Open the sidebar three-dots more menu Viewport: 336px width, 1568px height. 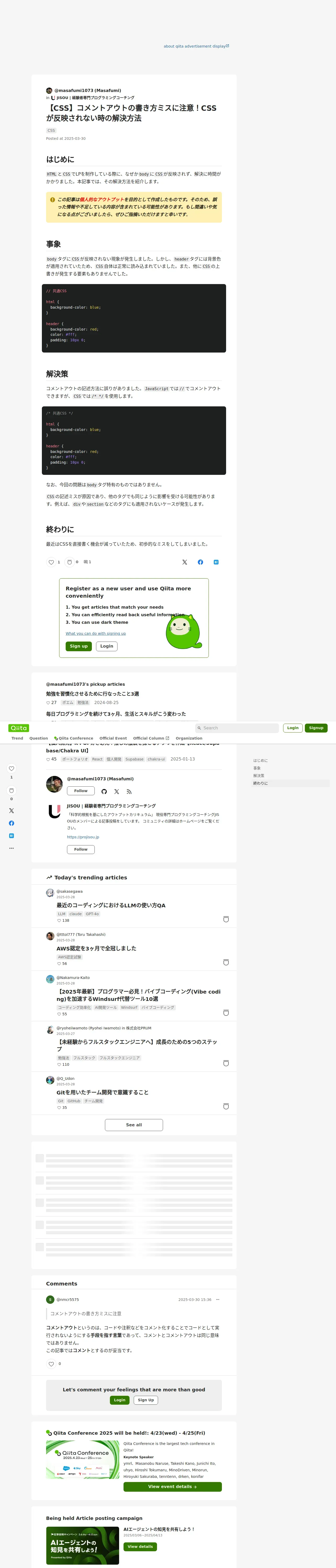tap(11, 848)
